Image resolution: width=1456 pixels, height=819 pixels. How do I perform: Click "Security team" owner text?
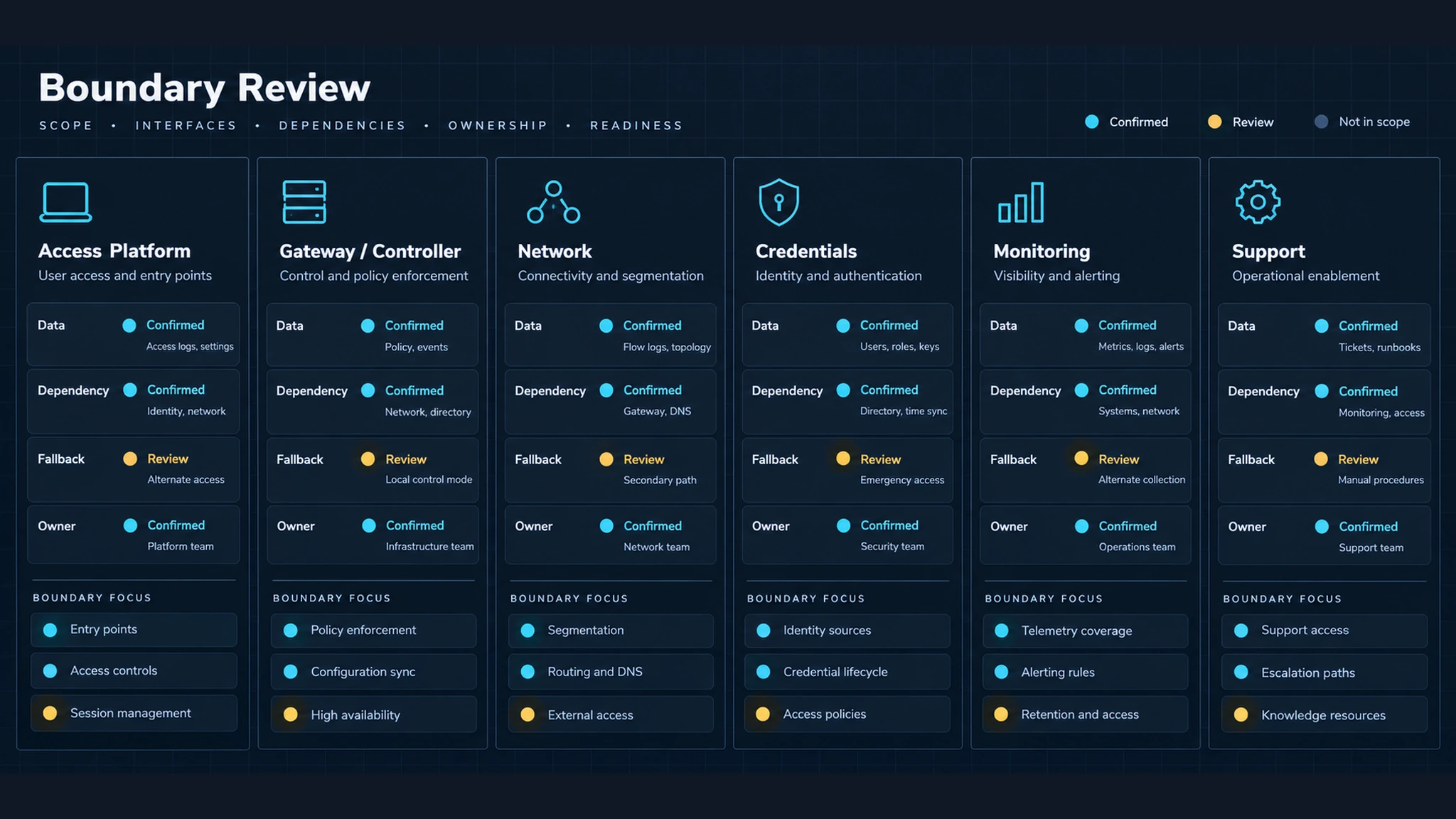[892, 547]
